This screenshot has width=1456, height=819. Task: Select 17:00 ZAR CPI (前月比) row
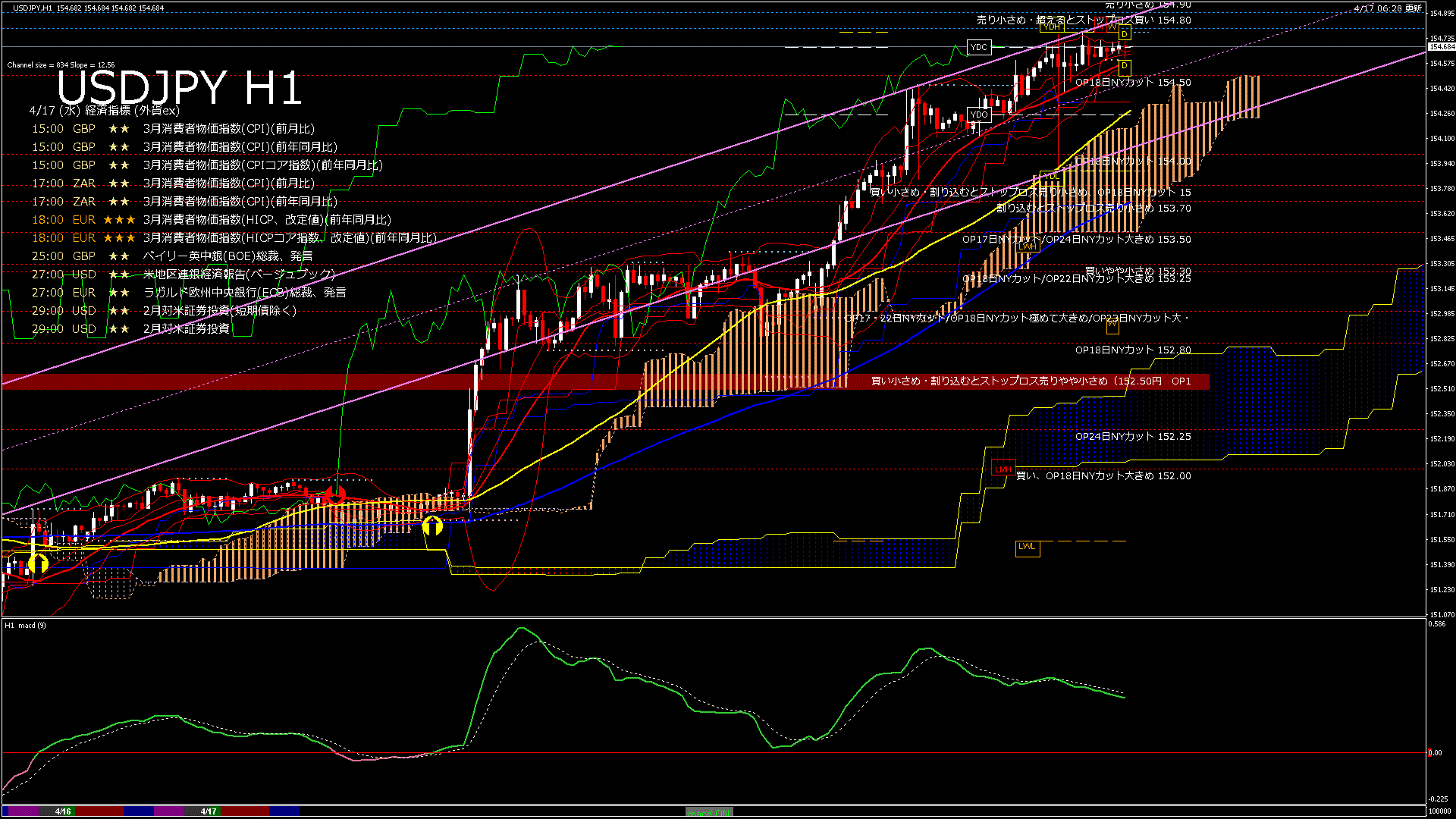[173, 184]
